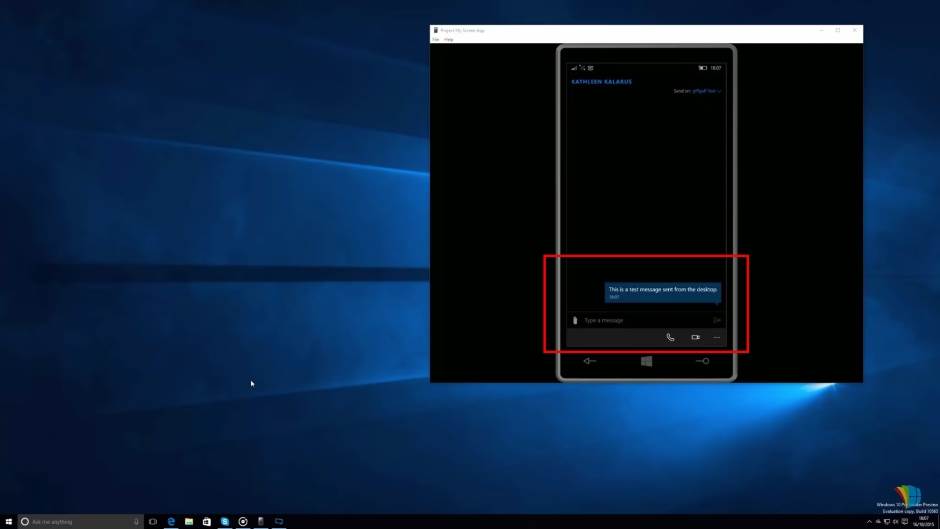
Task: Open the File menu
Action: [436, 39]
